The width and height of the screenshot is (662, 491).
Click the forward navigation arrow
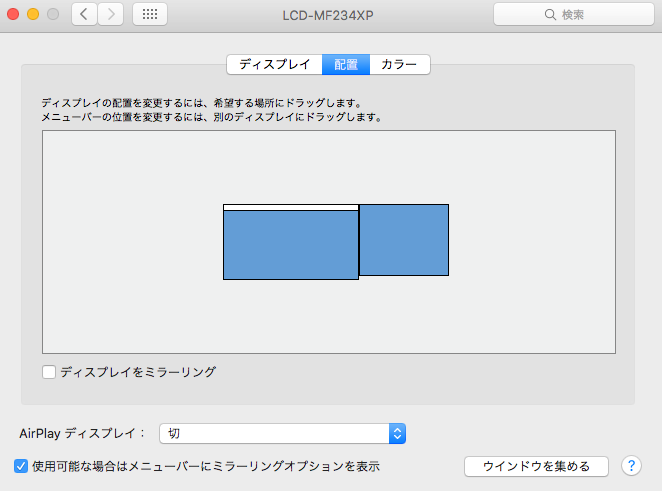[110, 15]
